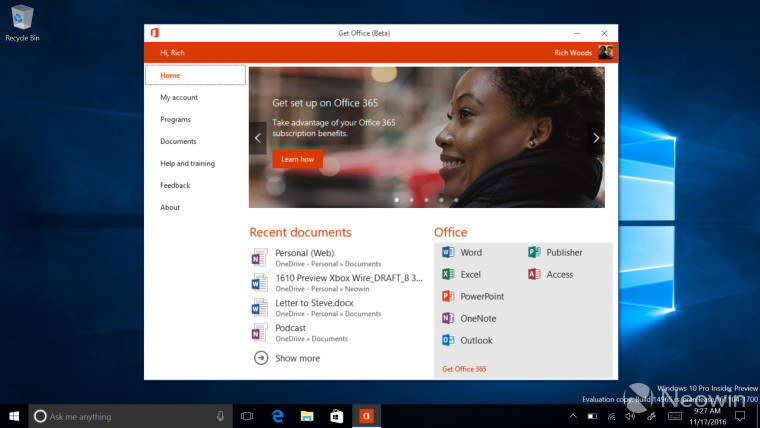Launch Microsoft Edge from the taskbar
760x428 pixels.
(277, 416)
